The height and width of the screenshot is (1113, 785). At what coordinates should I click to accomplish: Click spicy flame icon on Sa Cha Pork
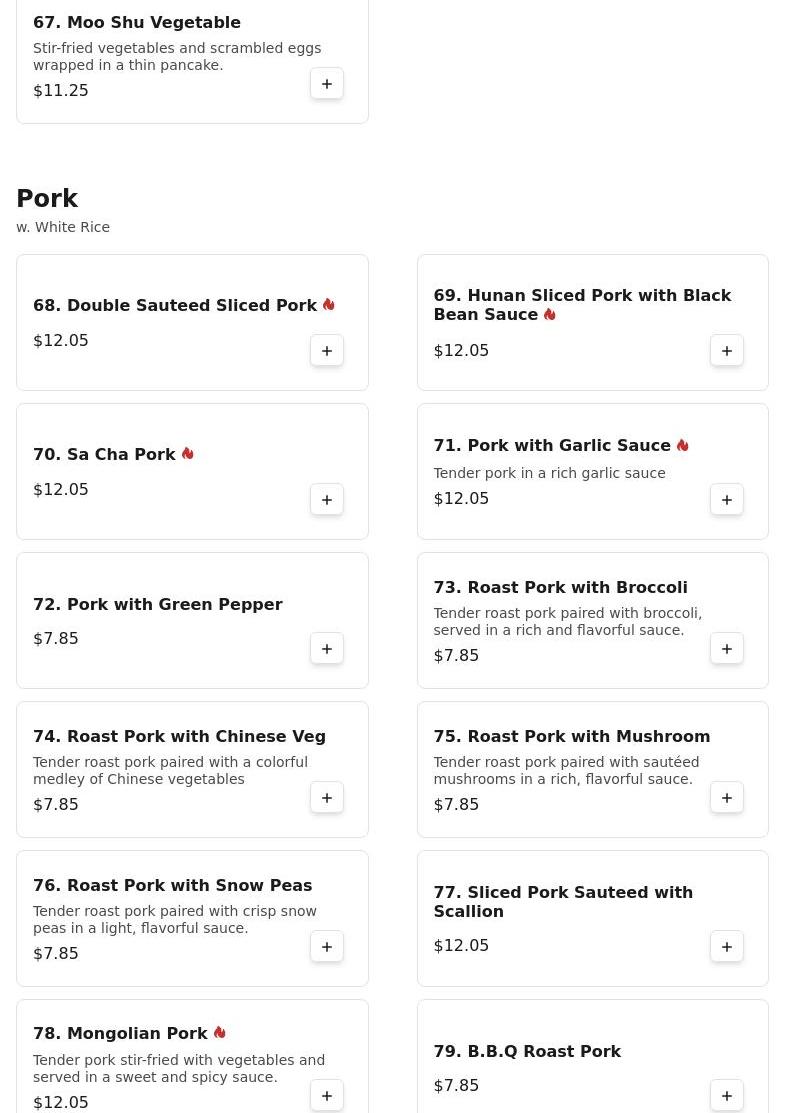click(x=188, y=454)
